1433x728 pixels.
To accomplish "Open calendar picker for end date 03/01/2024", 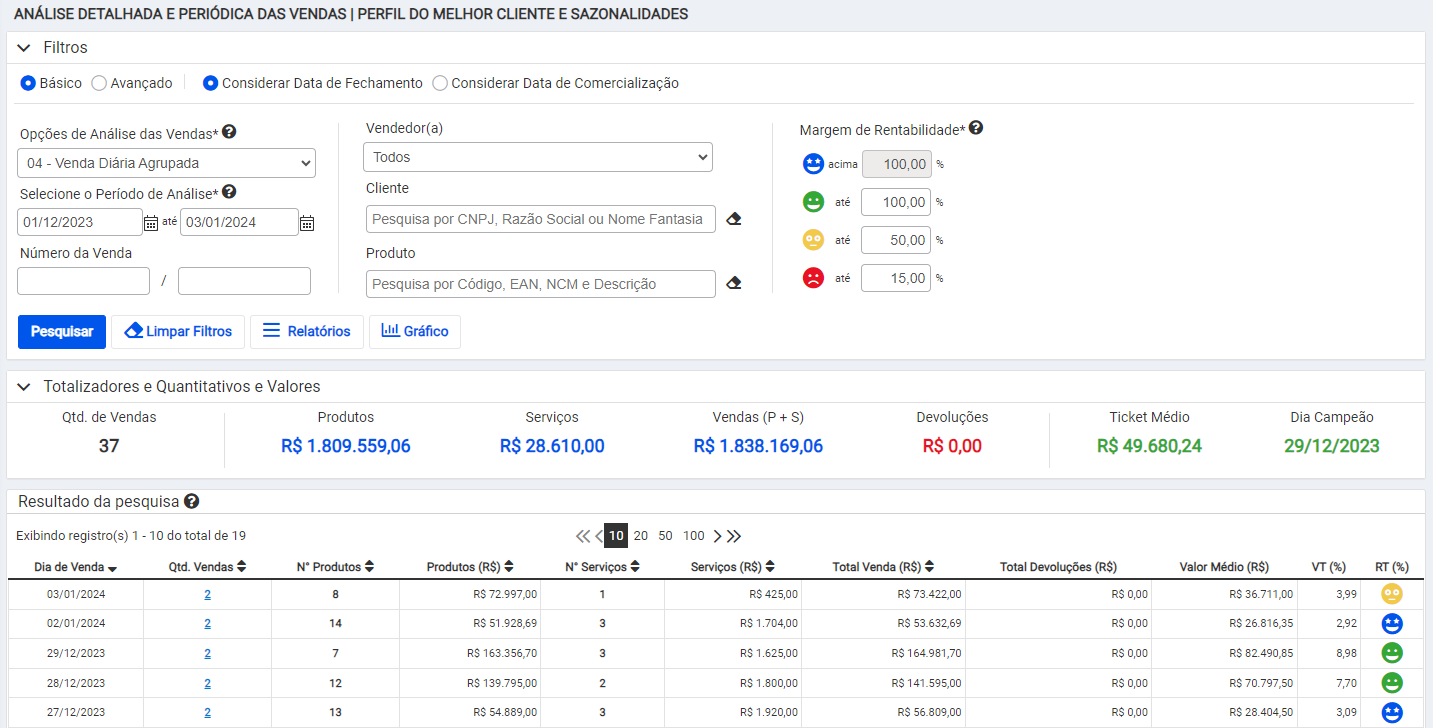I will point(307,223).
